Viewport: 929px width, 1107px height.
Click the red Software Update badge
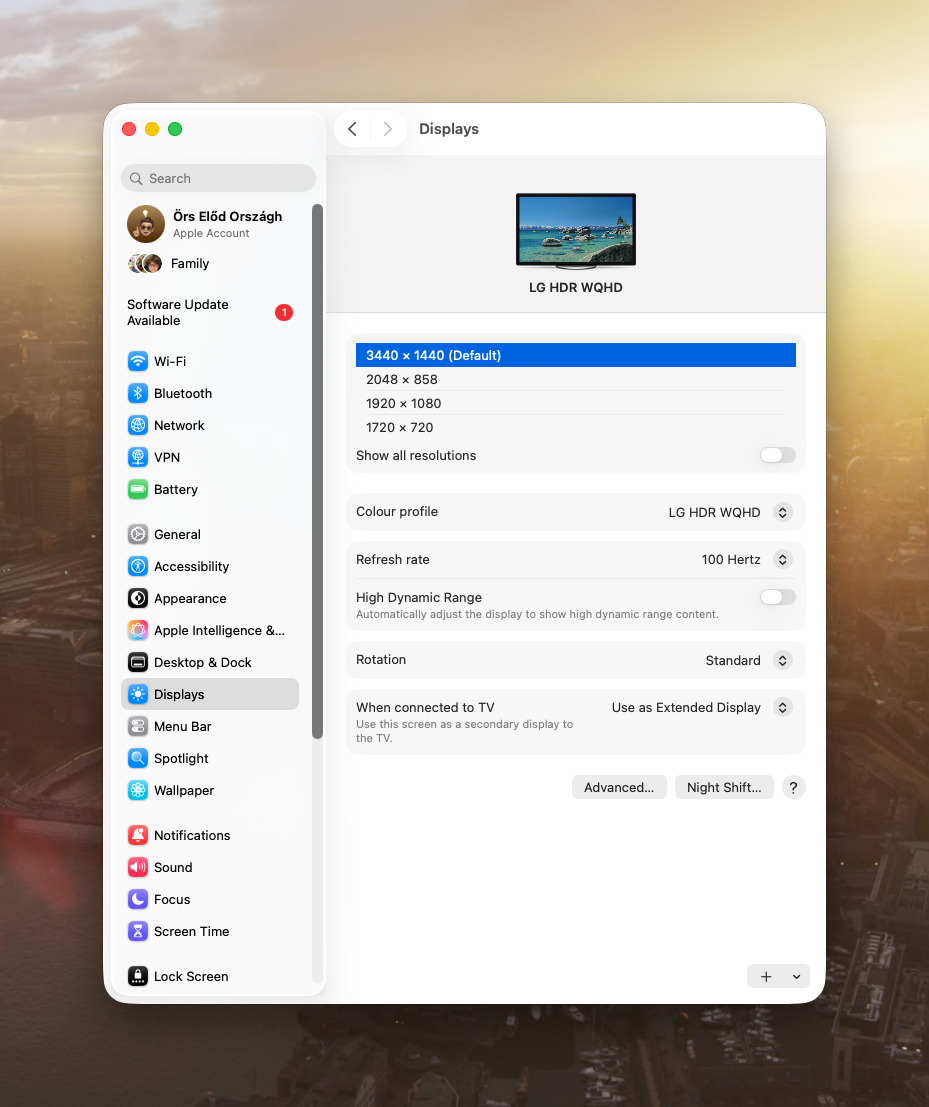pyautogui.click(x=284, y=312)
